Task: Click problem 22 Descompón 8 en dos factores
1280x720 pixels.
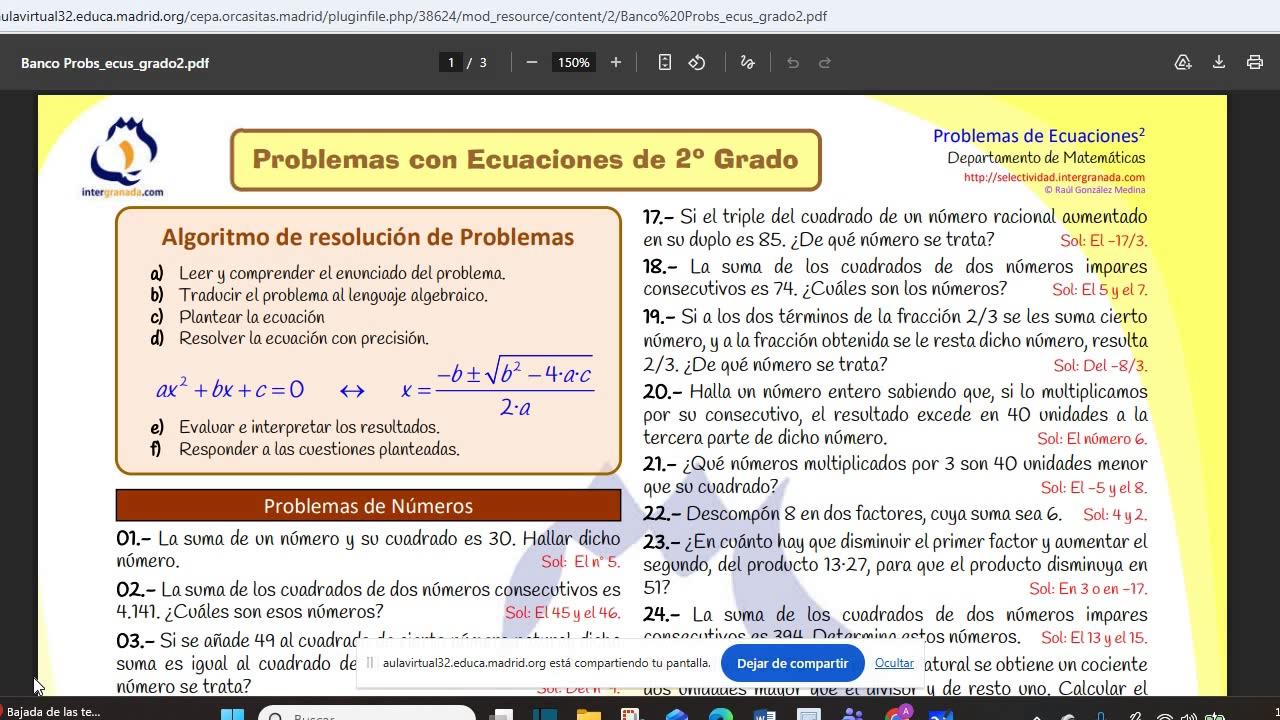Action: [x=852, y=514]
